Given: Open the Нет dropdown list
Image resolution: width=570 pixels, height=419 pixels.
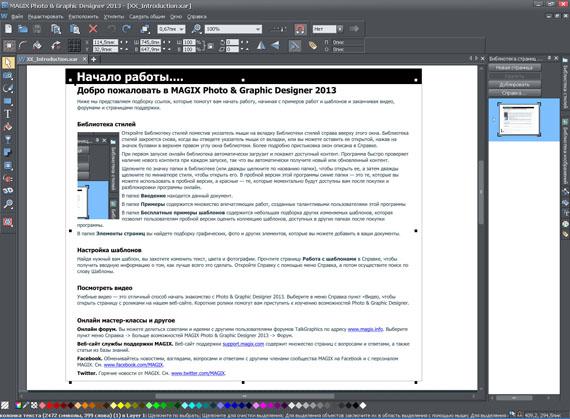Looking at the screenshot, I should click(x=340, y=29).
